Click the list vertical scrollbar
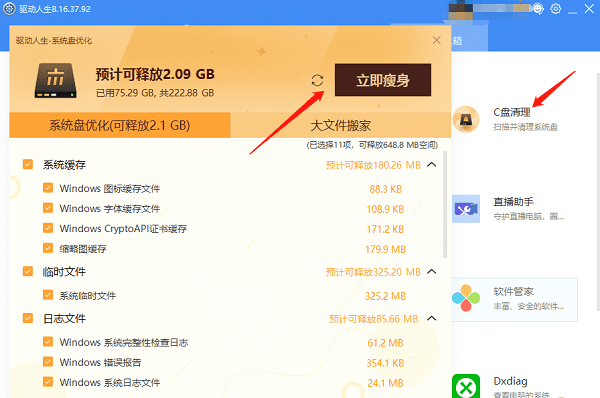The height and width of the screenshot is (398, 600). 445,205
